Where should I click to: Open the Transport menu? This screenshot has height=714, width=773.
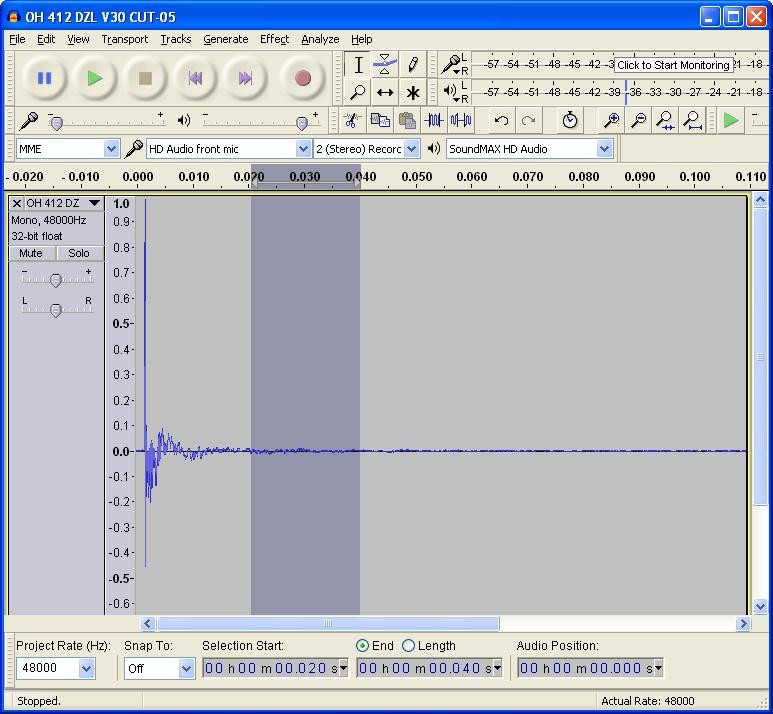125,39
